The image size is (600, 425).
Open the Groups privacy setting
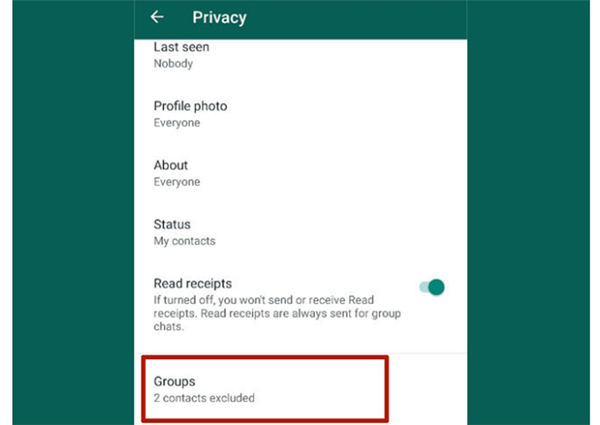point(265,389)
